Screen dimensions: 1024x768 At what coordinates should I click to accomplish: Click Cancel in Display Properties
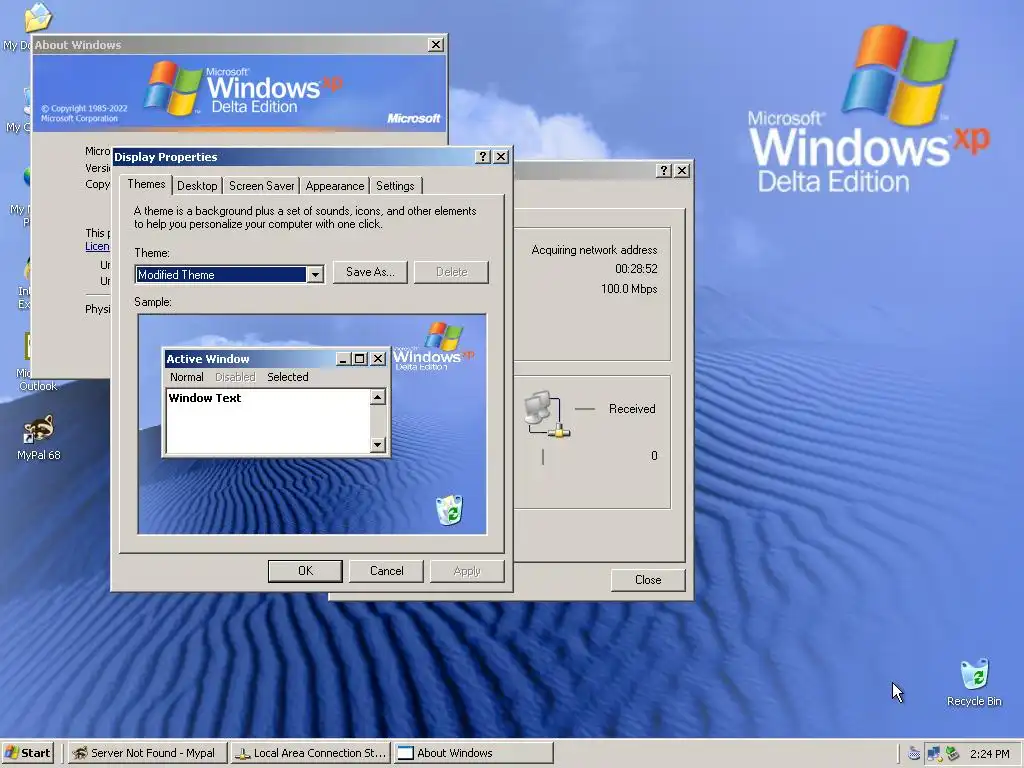[x=387, y=571]
